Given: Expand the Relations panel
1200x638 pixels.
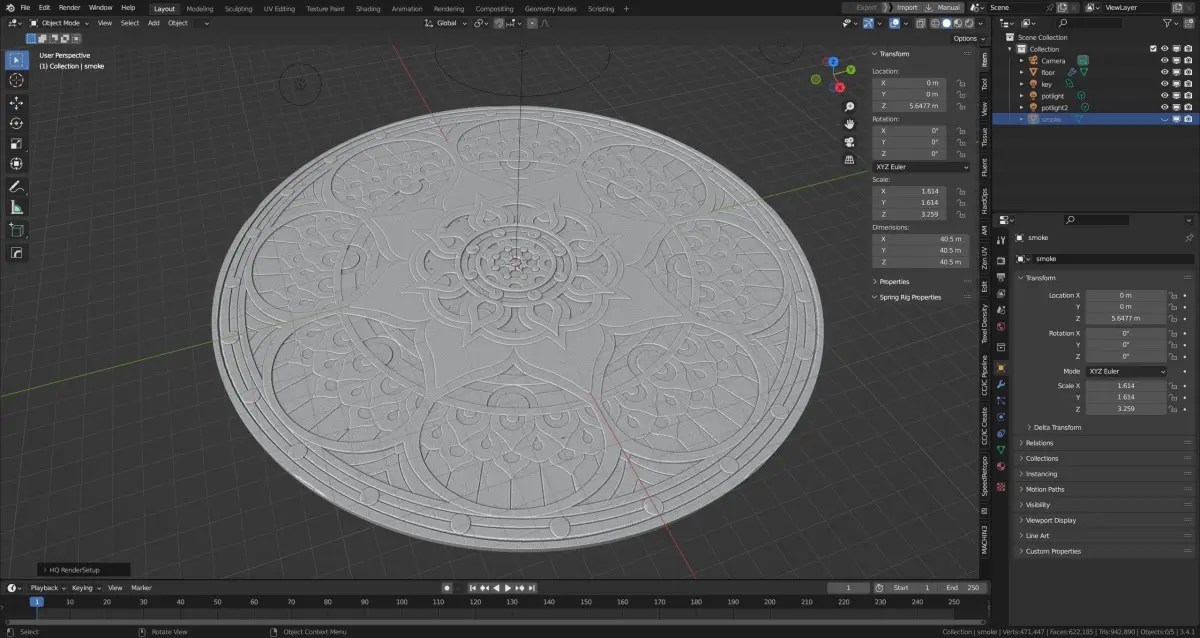Looking at the screenshot, I should [1039, 443].
